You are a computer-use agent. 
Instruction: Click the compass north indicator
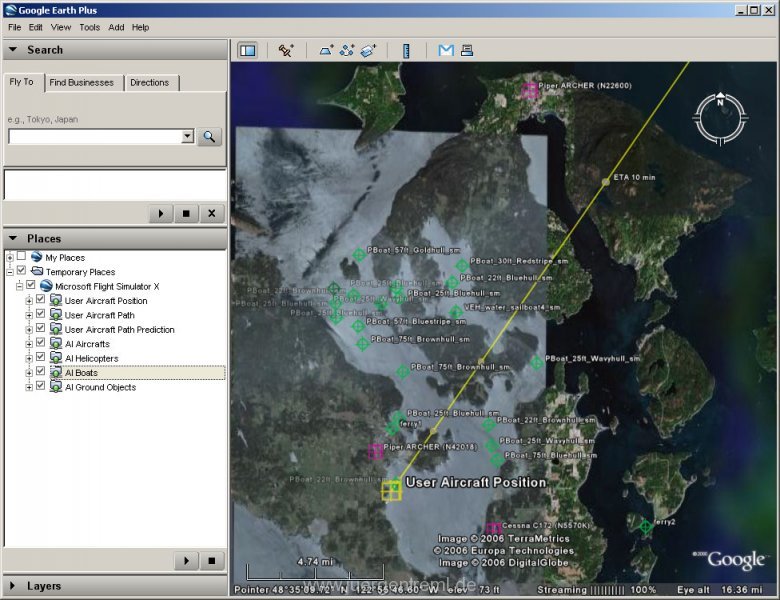[720, 101]
